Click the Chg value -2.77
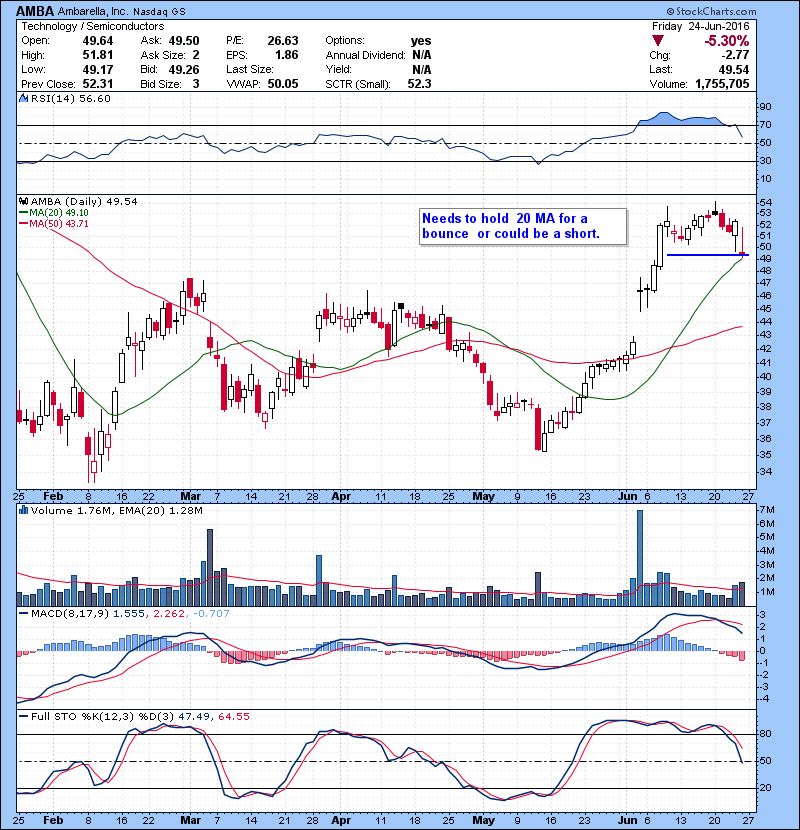Viewport: 800px width, 830px height. click(735, 55)
